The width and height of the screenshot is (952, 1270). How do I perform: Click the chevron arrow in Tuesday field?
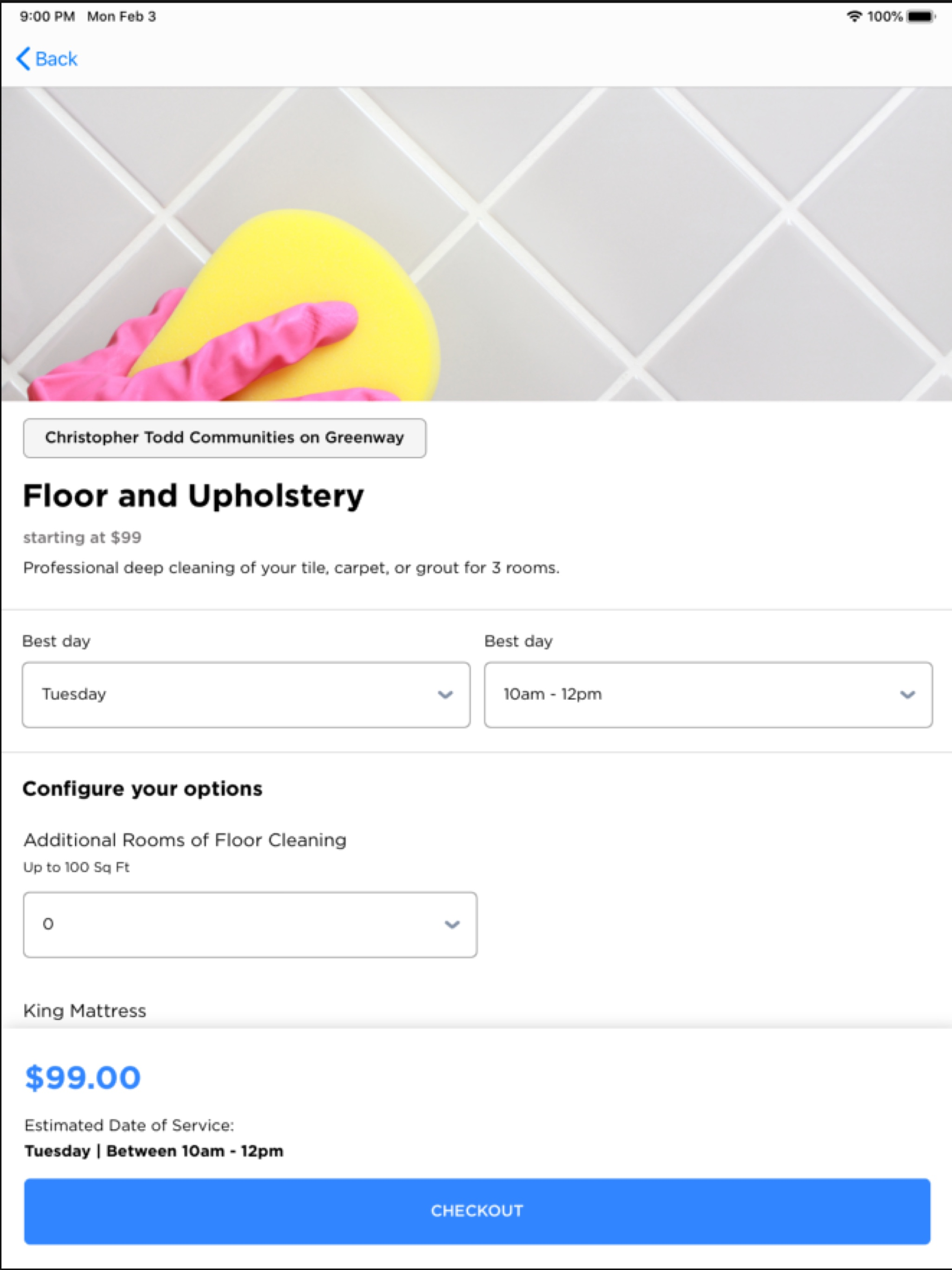tap(445, 695)
